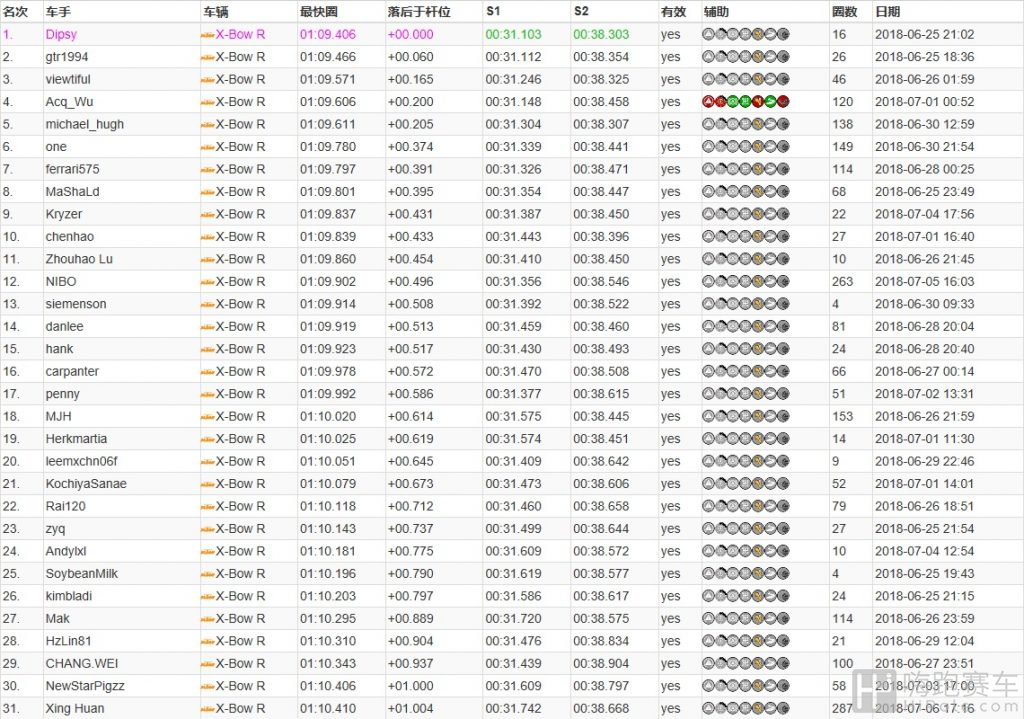Click the KTM logo in Xing Huan's row
Image resolution: width=1024 pixels, height=719 pixels.
pyautogui.click(x=208, y=709)
